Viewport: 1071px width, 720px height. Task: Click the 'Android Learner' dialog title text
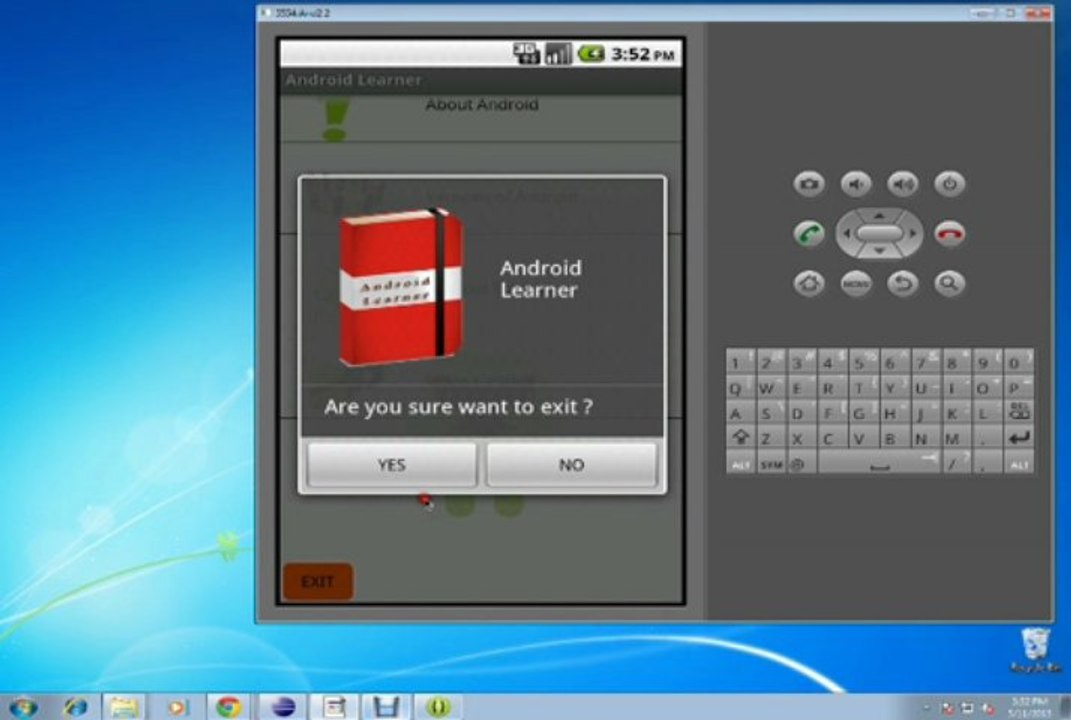click(540, 279)
